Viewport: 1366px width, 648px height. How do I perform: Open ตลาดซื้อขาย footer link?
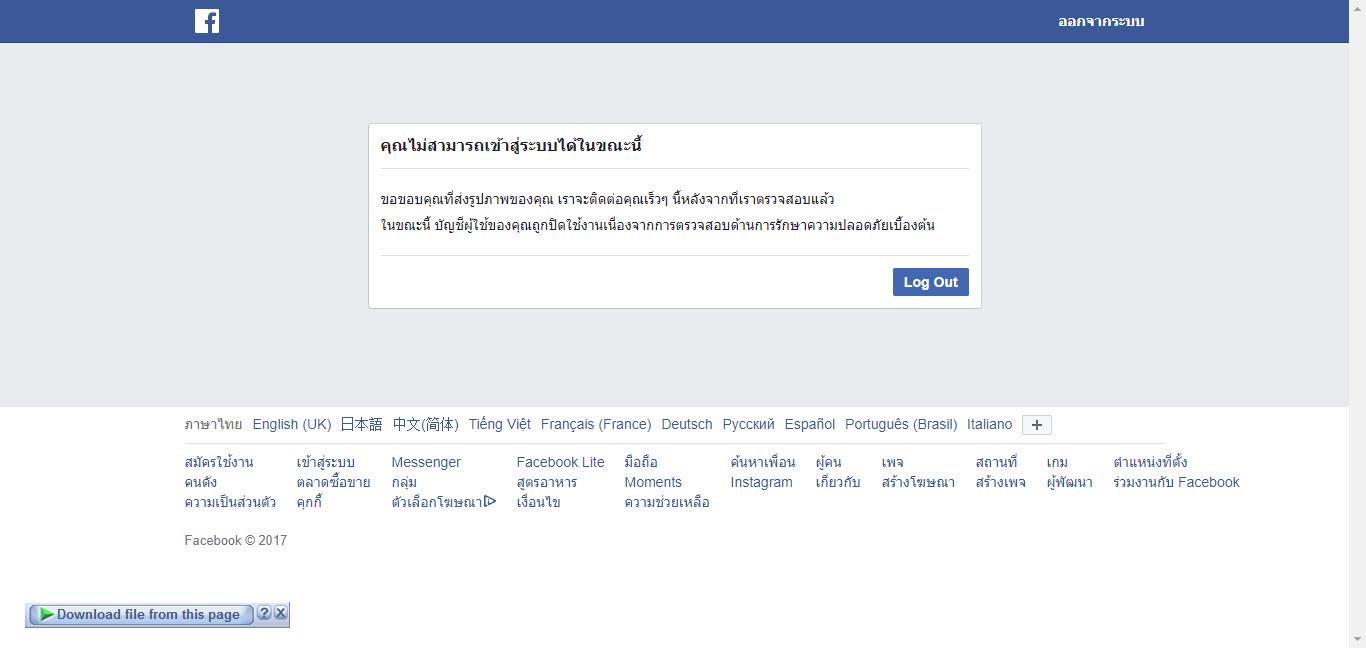tap(333, 482)
